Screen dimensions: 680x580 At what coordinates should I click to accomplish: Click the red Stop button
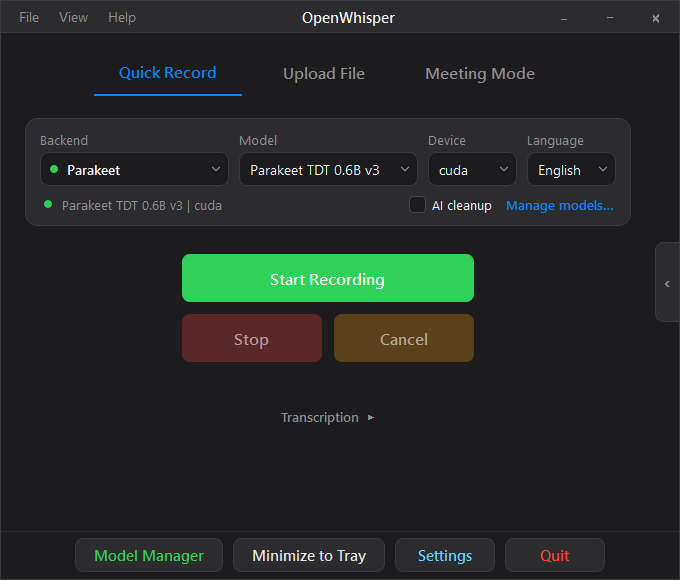(252, 338)
